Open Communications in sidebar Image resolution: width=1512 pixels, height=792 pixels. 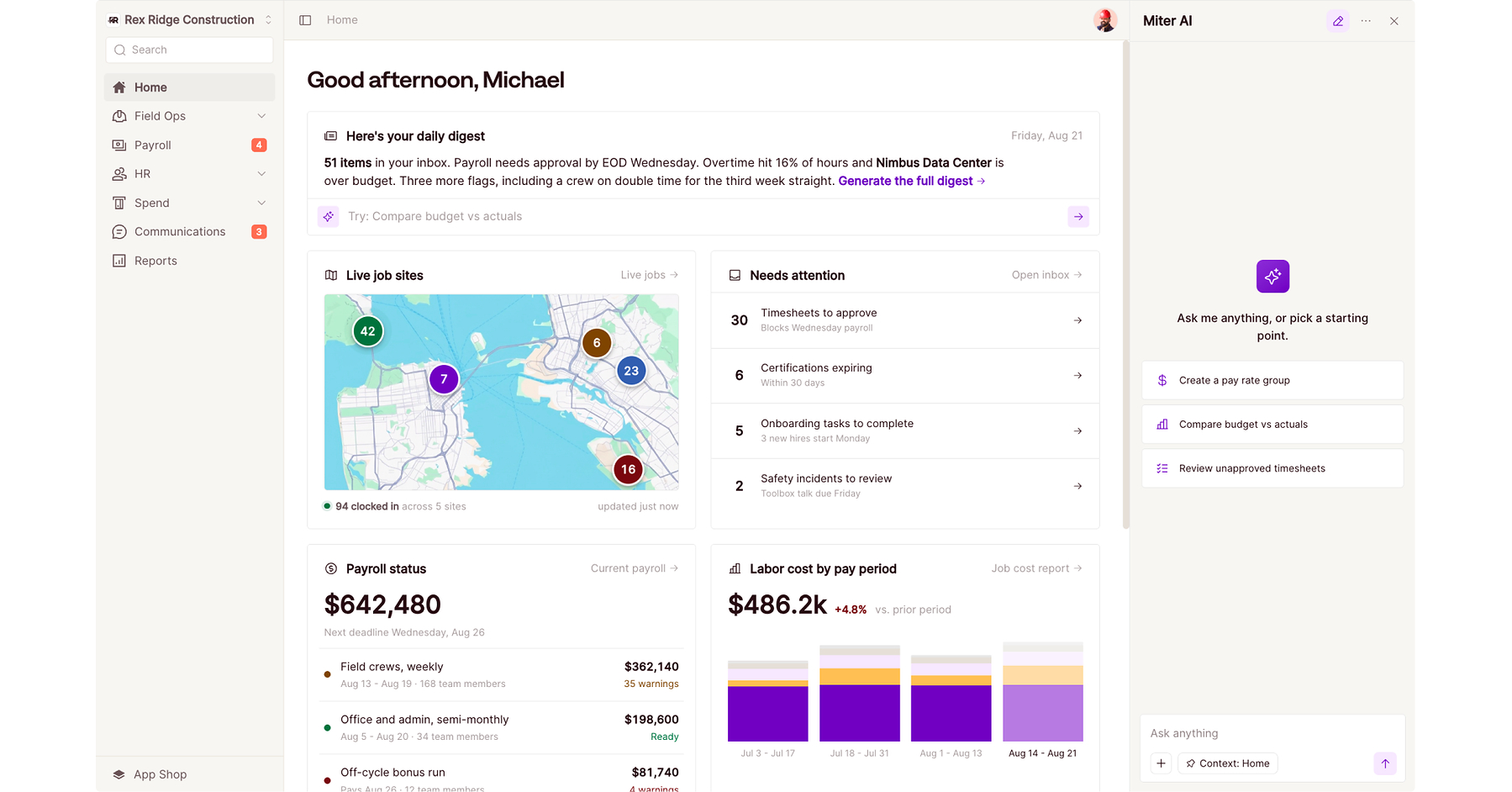point(190,232)
